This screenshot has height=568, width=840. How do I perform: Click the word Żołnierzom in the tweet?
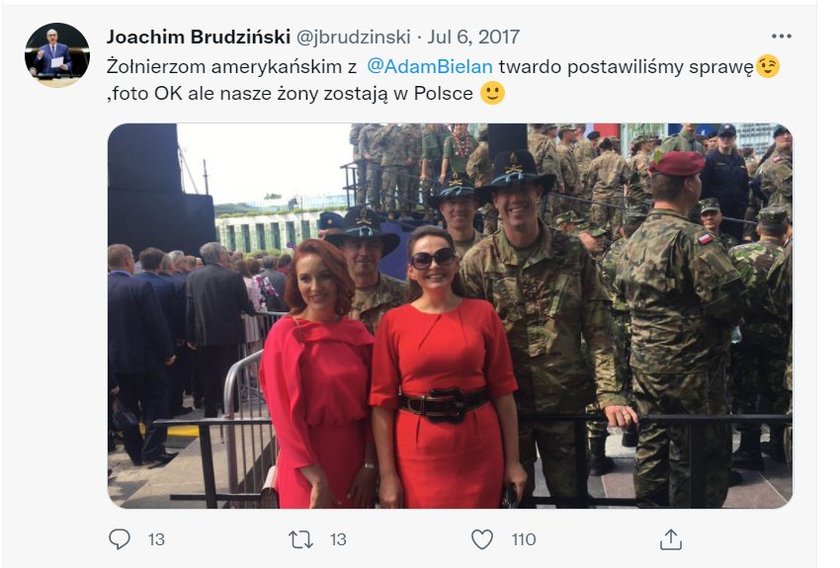tap(156, 66)
